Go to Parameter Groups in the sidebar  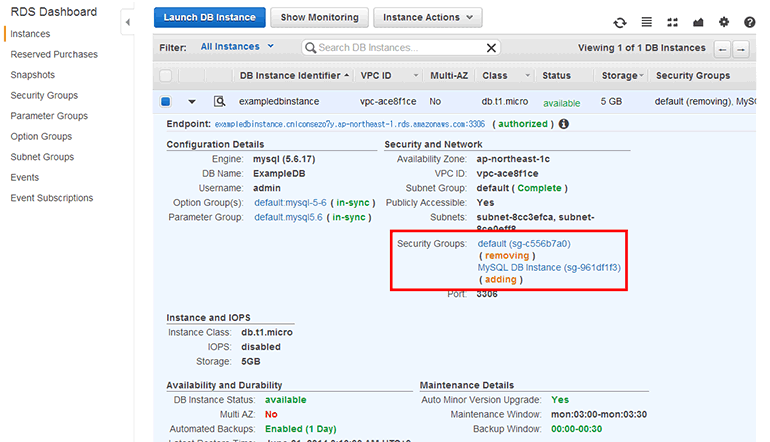pos(49,116)
